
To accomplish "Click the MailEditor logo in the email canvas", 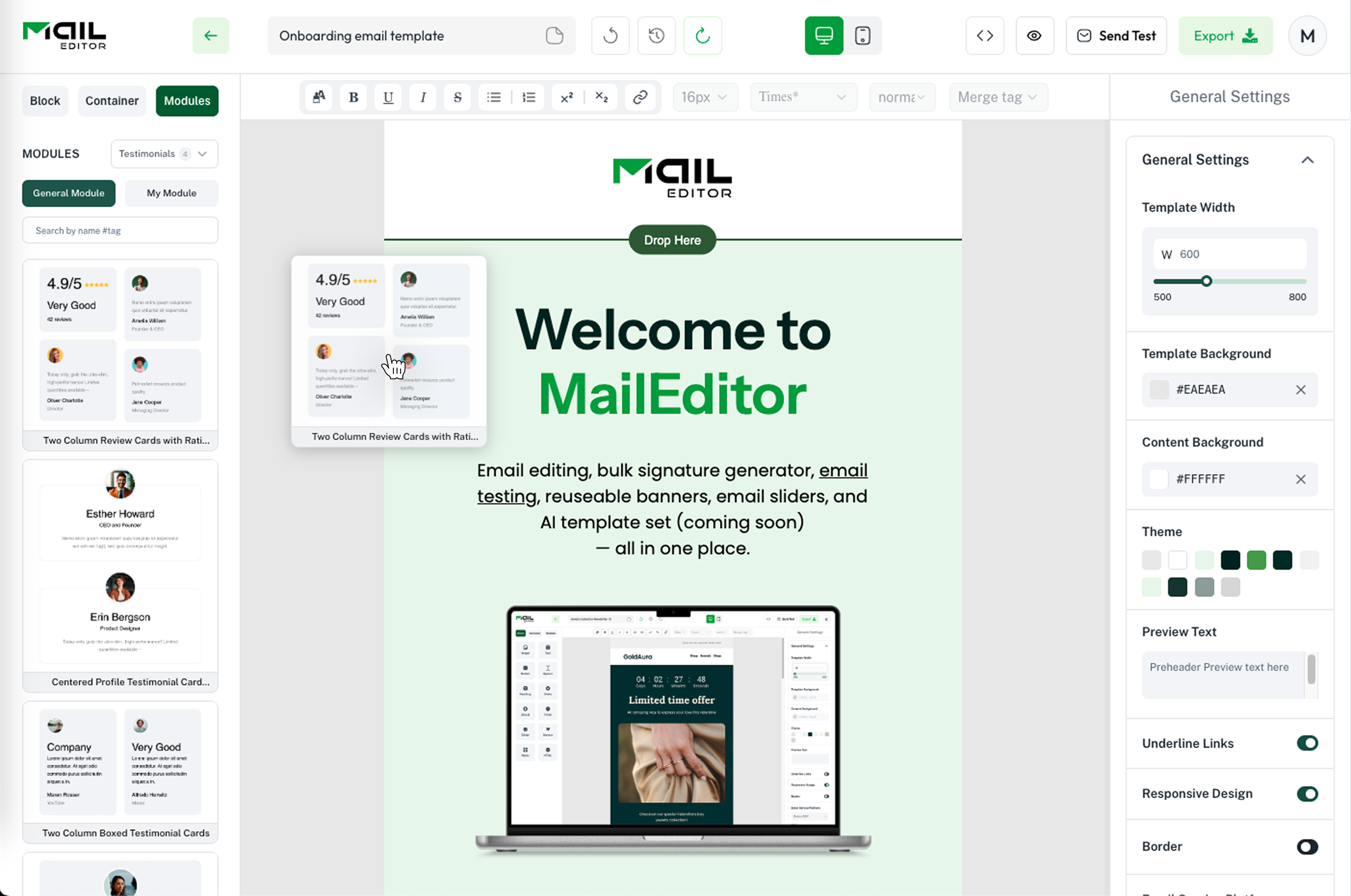I will (672, 178).
